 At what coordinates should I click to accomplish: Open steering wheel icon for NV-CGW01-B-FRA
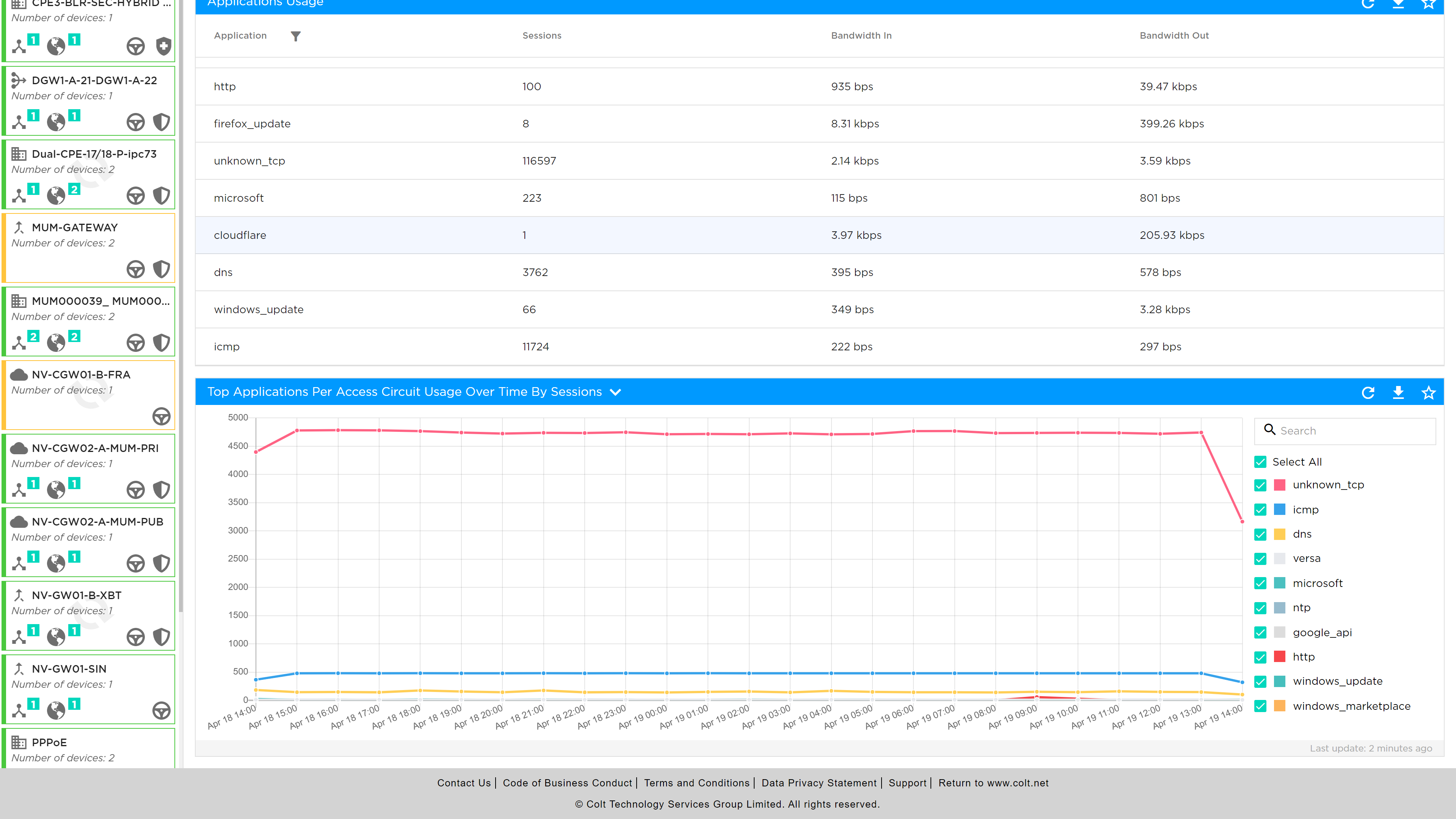point(162,417)
